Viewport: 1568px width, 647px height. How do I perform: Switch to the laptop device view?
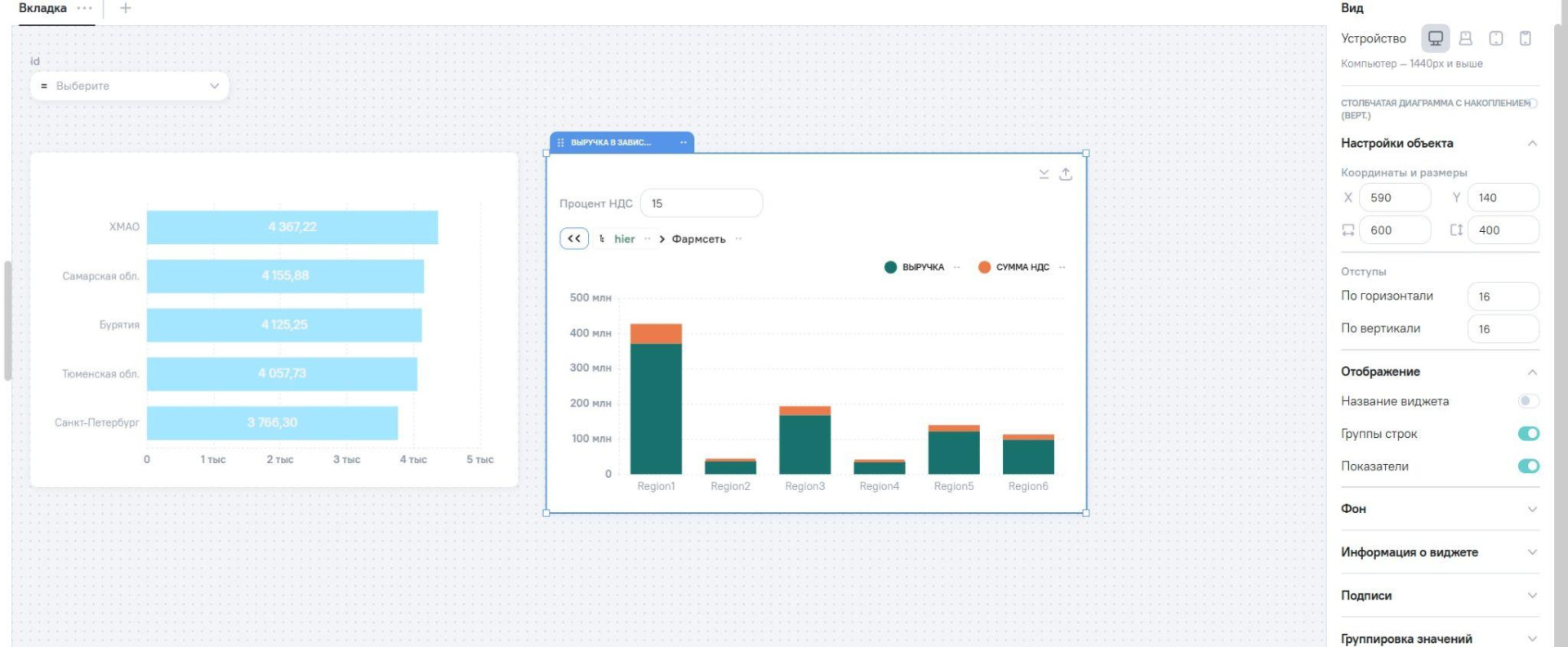pos(1465,38)
